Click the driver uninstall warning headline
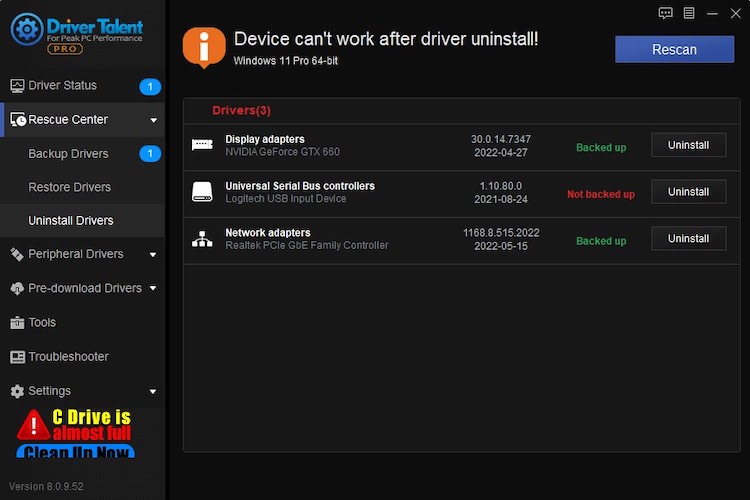The width and height of the screenshot is (750, 500). 386,39
